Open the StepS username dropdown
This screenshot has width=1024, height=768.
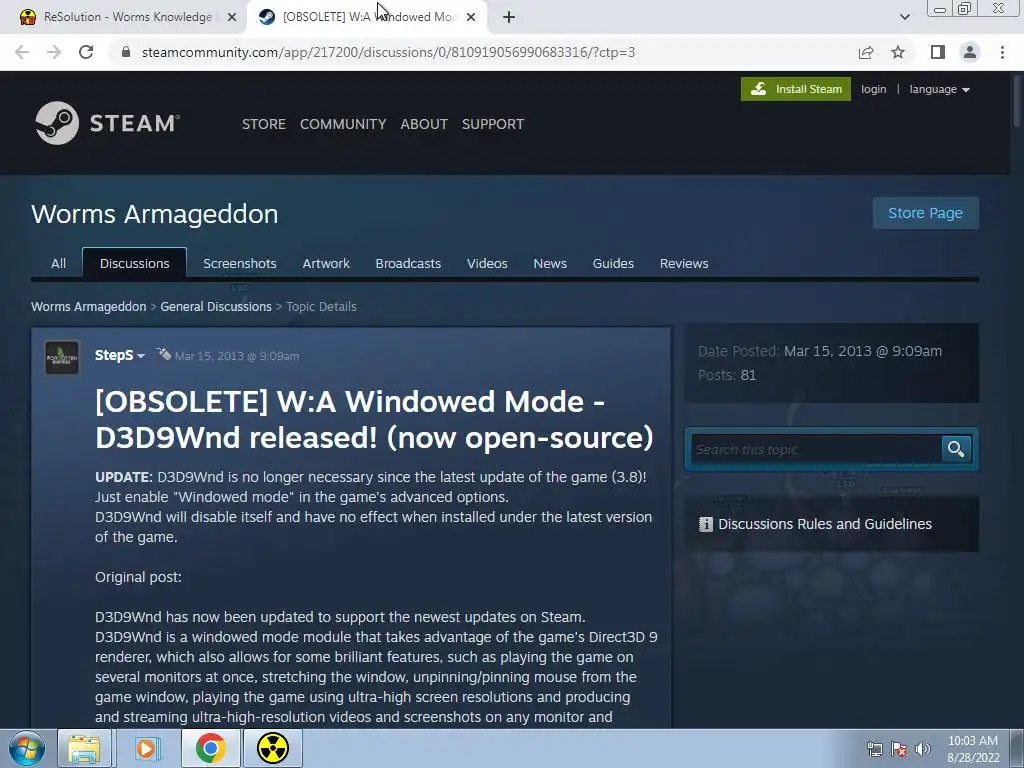pyautogui.click(x=120, y=355)
